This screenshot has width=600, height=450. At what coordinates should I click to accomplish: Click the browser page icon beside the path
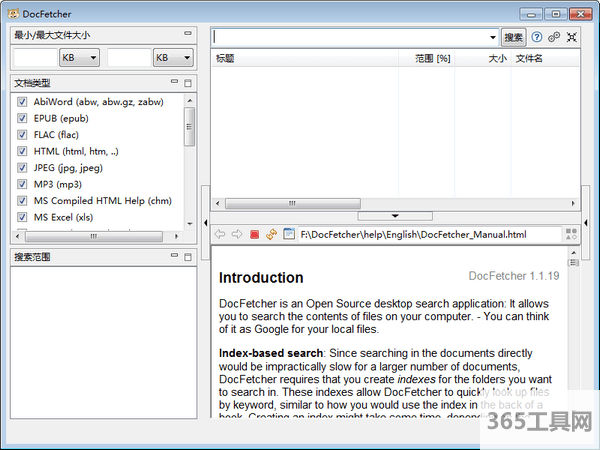click(x=288, y=234)
